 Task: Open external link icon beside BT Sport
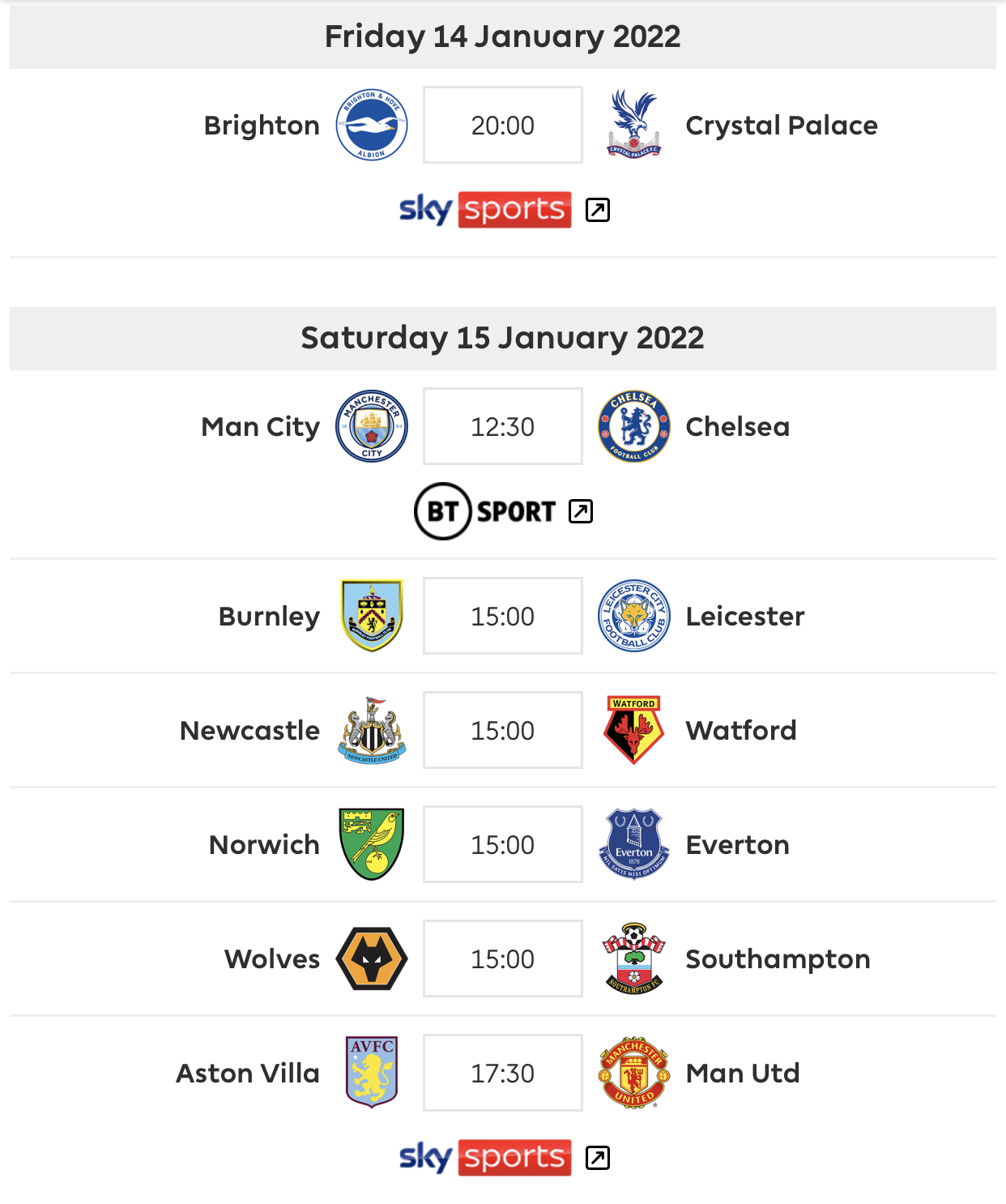[x=581, y=511]
